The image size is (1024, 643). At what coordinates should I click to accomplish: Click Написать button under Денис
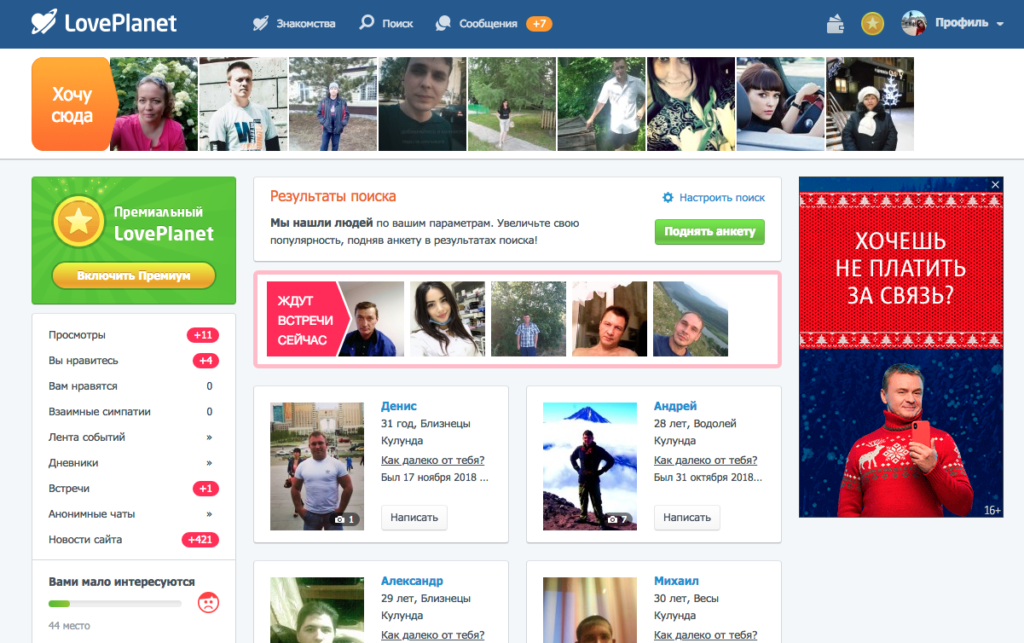pyautogui.click(x=414, y=518)
